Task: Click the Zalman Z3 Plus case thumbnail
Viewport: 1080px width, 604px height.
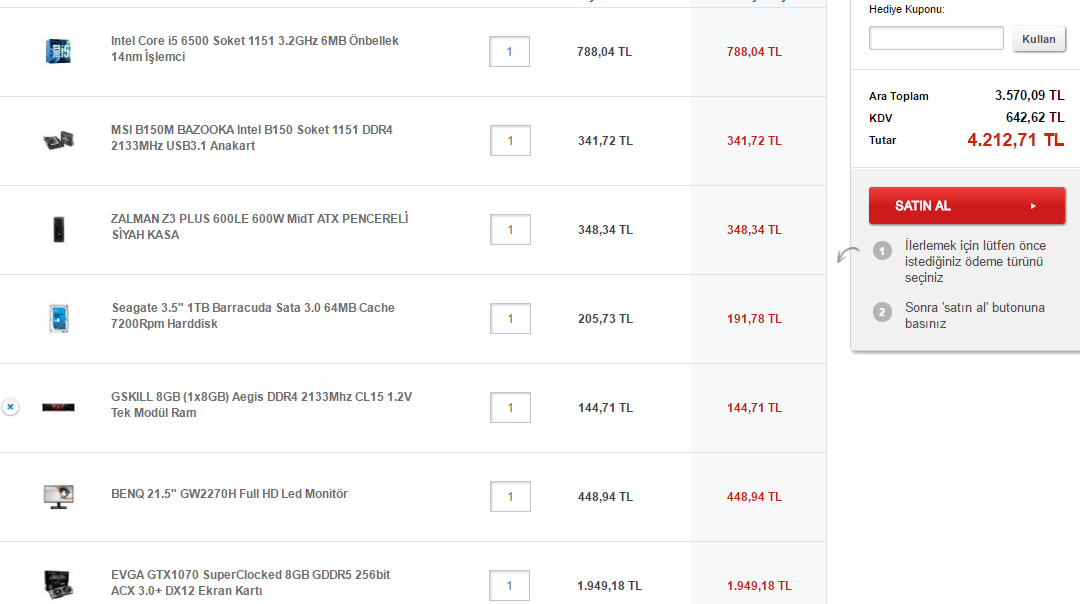Action: tap(58, 230)
